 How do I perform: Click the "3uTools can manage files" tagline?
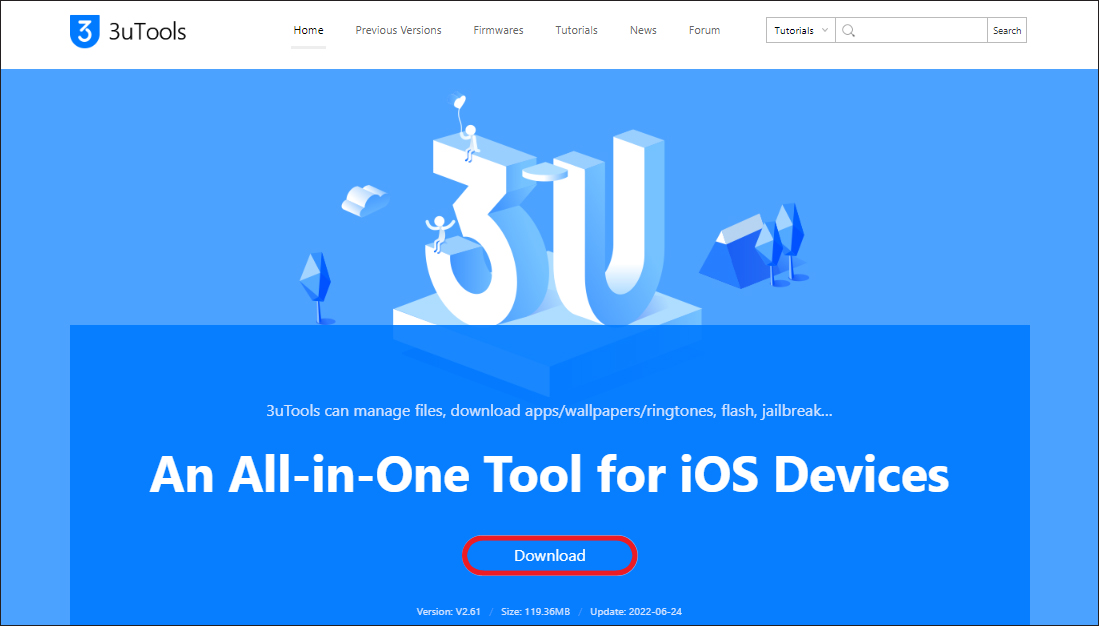(x=550, y=410)
